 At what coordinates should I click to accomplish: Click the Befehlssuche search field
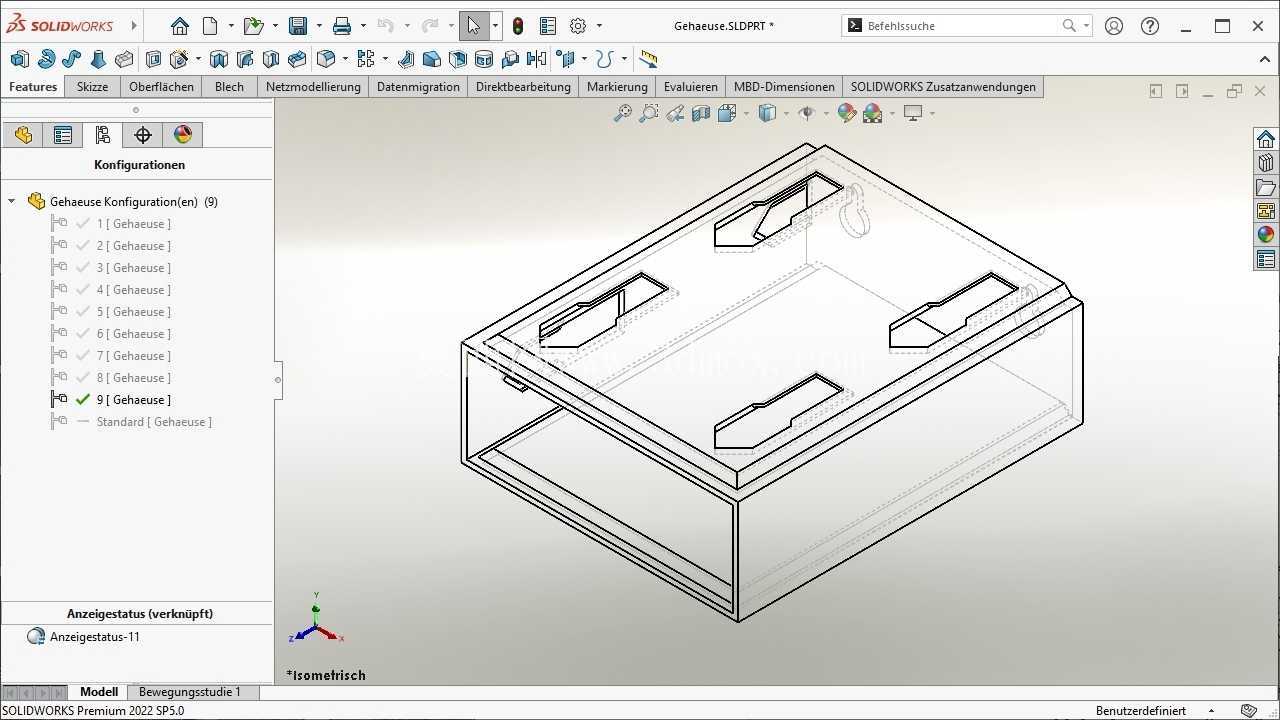[x=966, y=26]
